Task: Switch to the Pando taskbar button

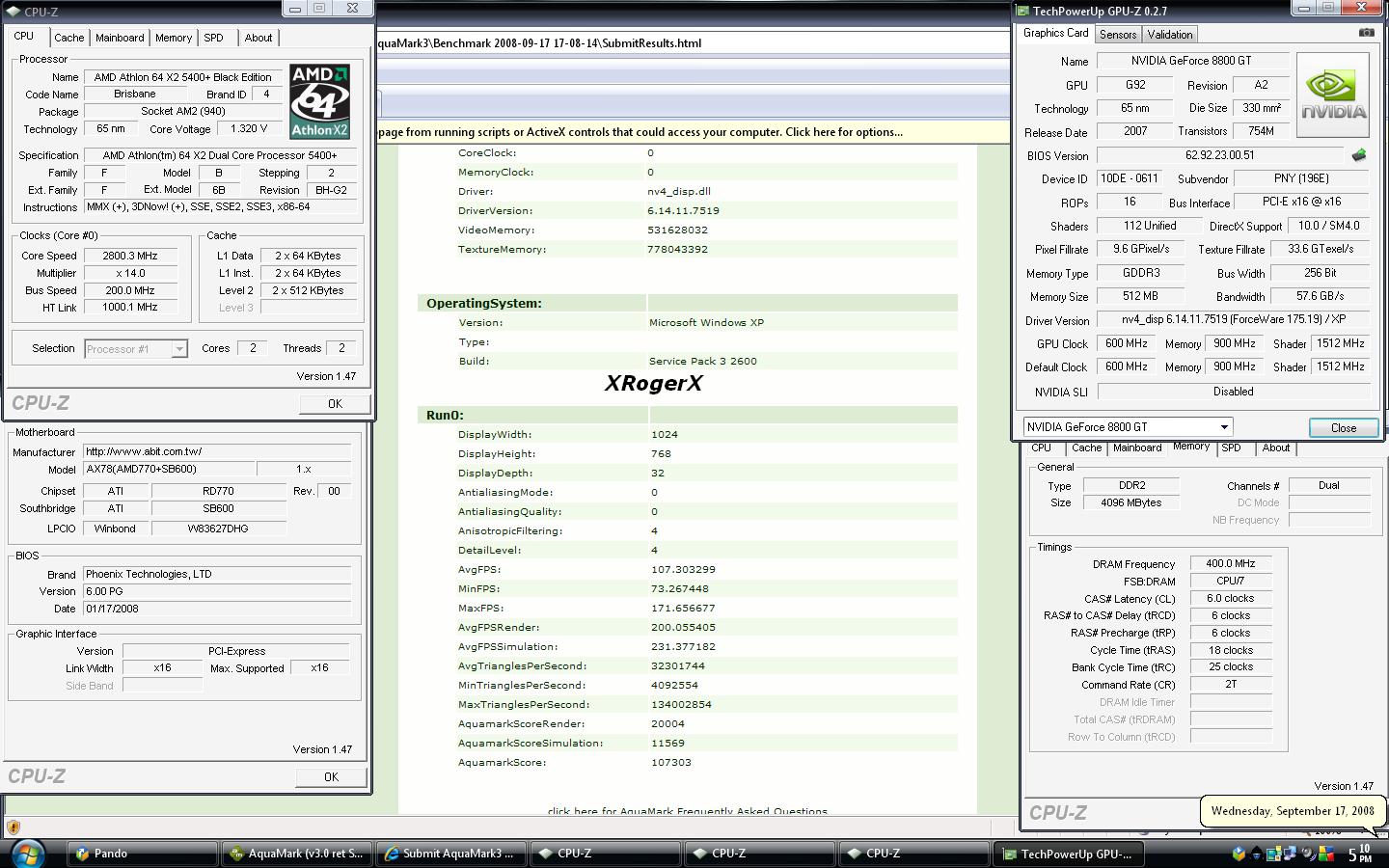Action: point(143,854)
